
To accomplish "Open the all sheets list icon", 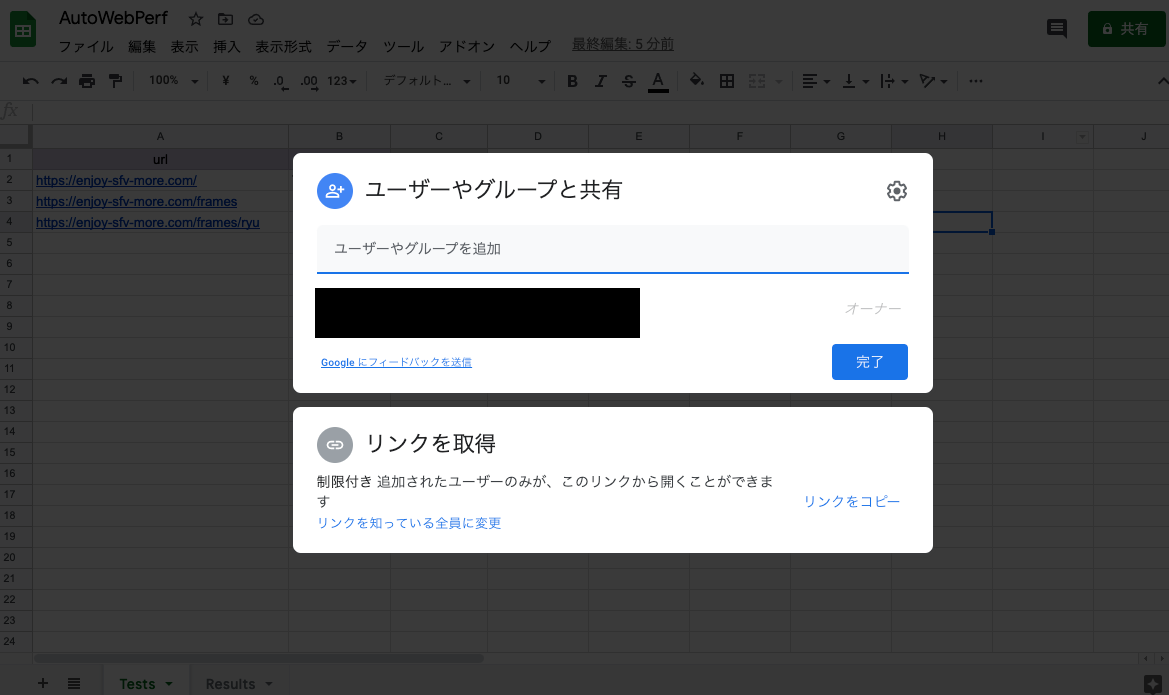I will click(x=74, y=683).
